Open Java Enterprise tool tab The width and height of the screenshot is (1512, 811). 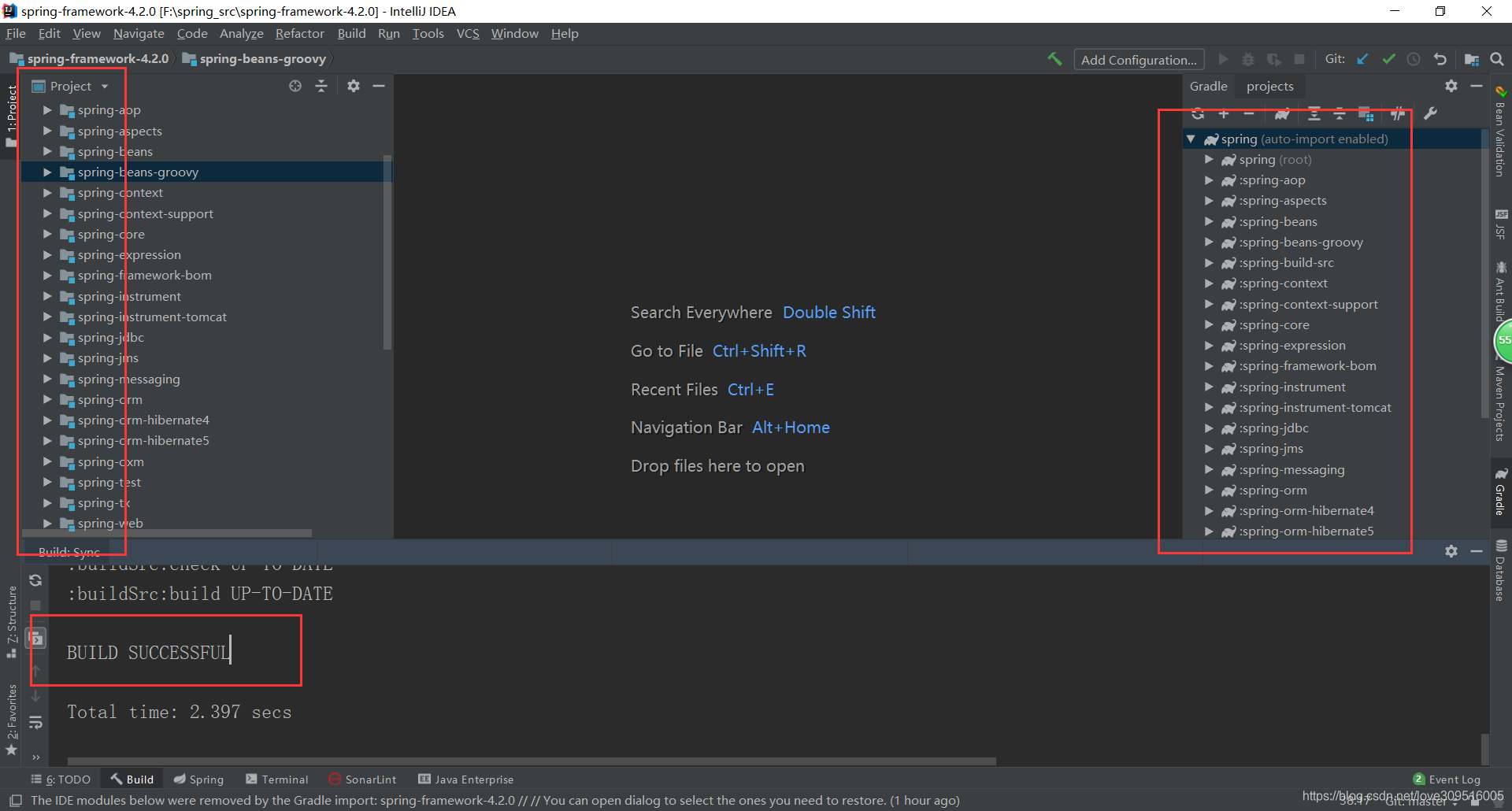click(x=466, y=780)
